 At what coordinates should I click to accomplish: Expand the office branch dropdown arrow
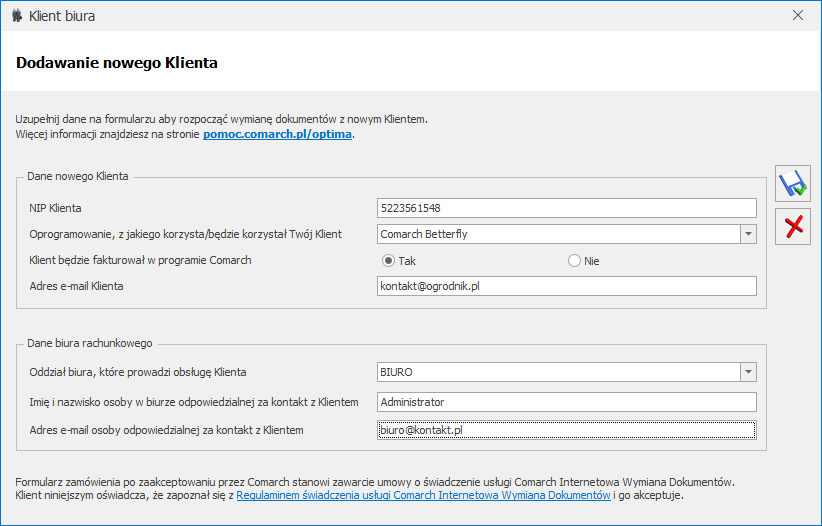747,372
